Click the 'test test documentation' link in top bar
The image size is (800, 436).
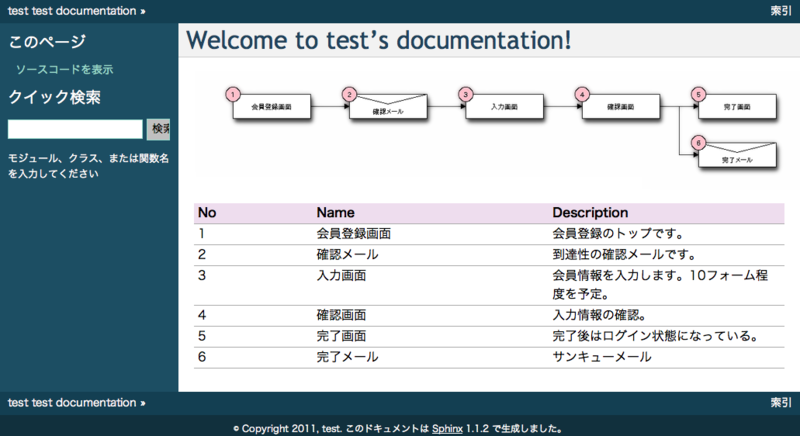tap(72, 11)
